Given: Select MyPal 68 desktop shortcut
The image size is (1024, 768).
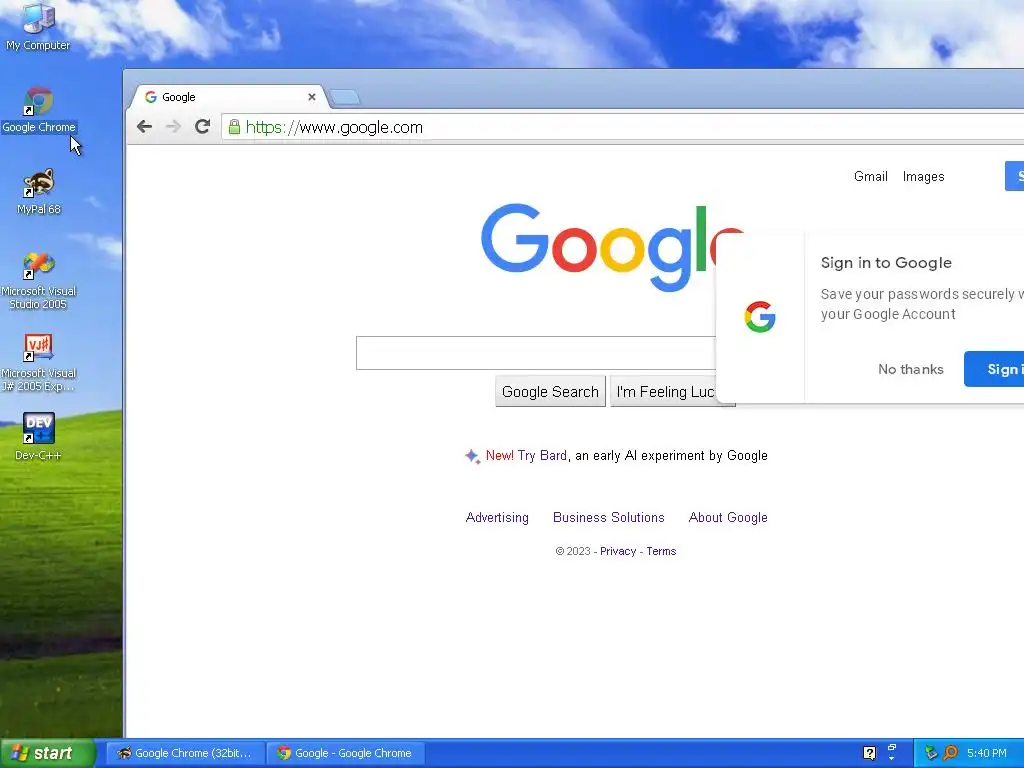Looking at the screenshot, I should [x=39, y=192].
